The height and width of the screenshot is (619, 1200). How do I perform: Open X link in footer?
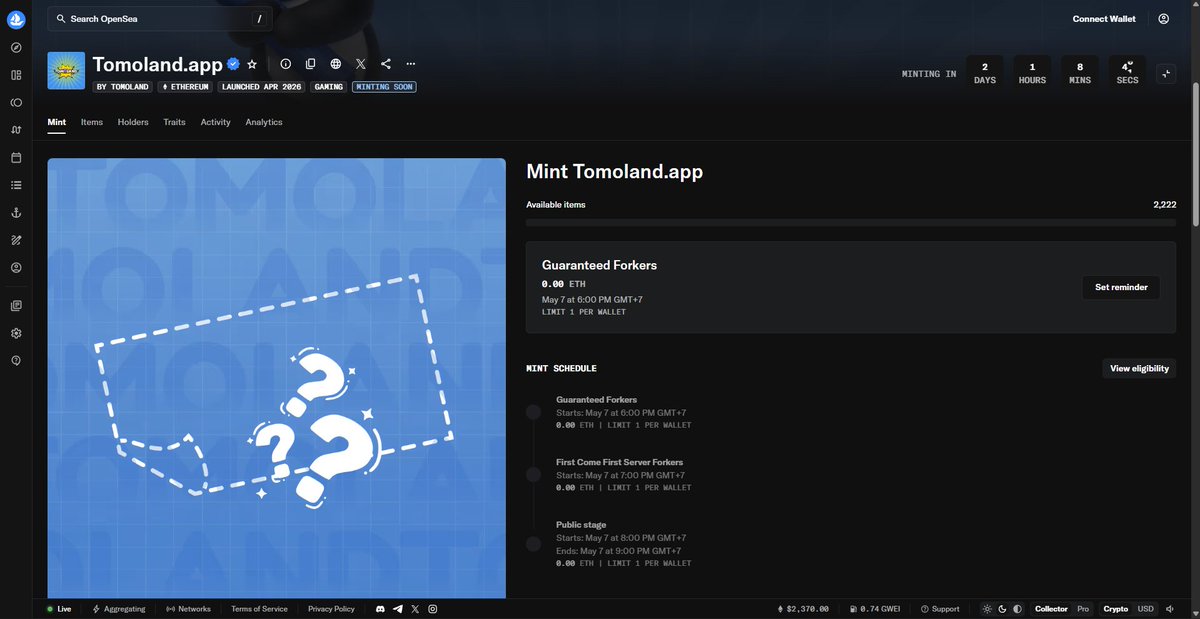click(415, 609)
